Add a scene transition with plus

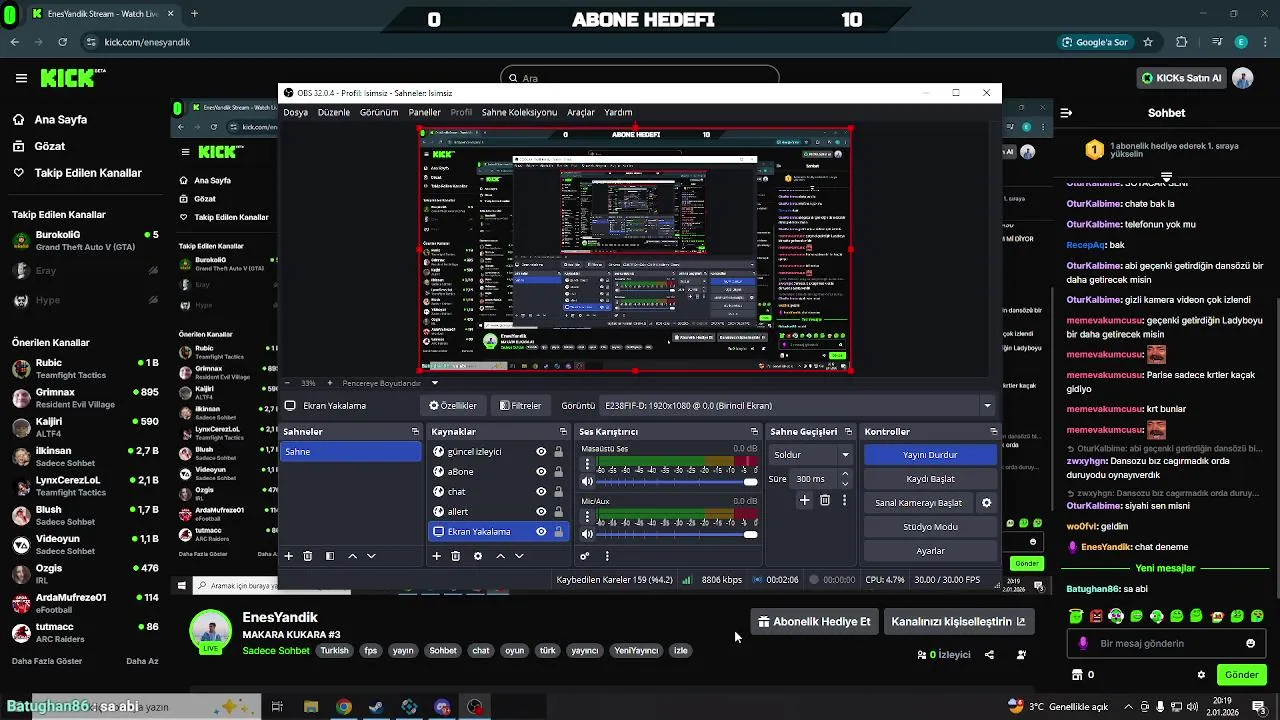pyautogui.click(x=804, y=500)
